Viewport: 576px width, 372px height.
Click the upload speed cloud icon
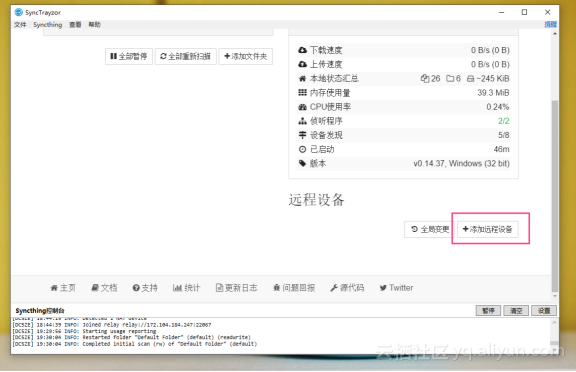[x=302, y=64]
